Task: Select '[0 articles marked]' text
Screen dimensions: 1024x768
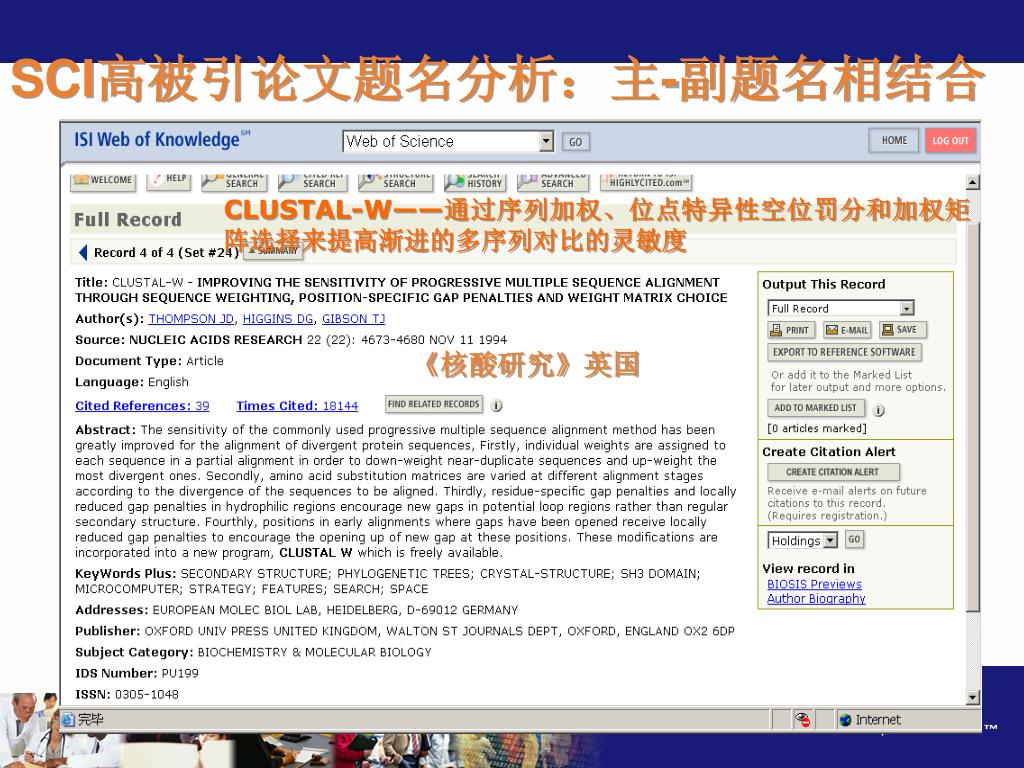Action: 817,428
